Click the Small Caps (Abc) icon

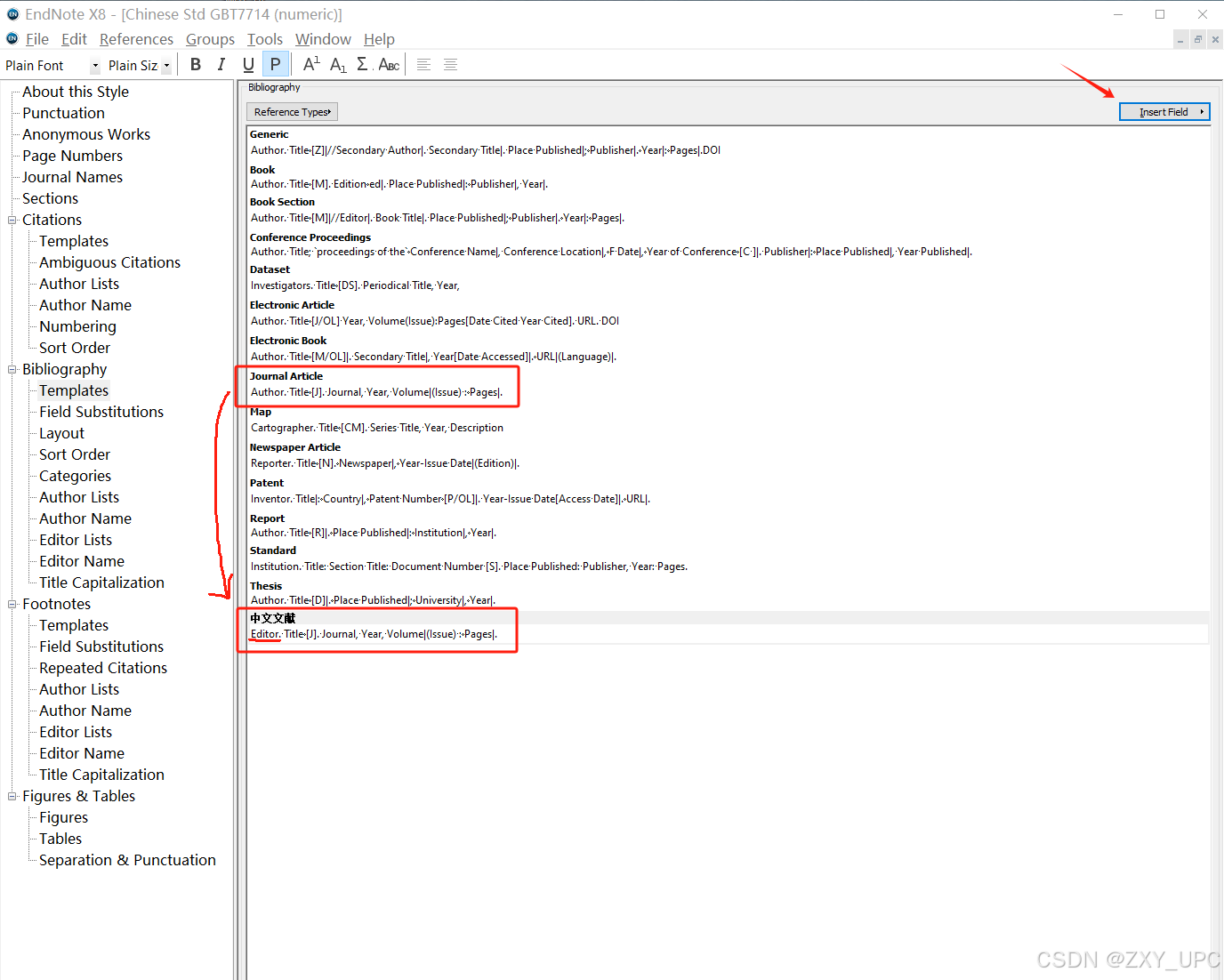(389, 64)
